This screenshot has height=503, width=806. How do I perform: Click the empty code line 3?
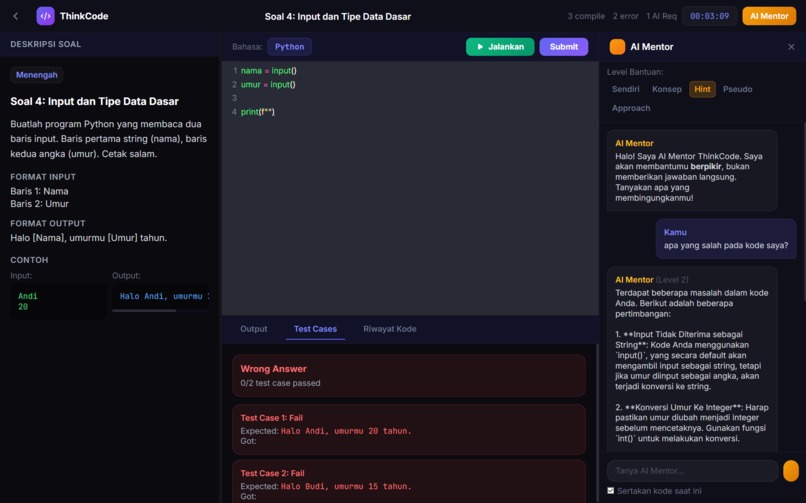coord(410,98)
